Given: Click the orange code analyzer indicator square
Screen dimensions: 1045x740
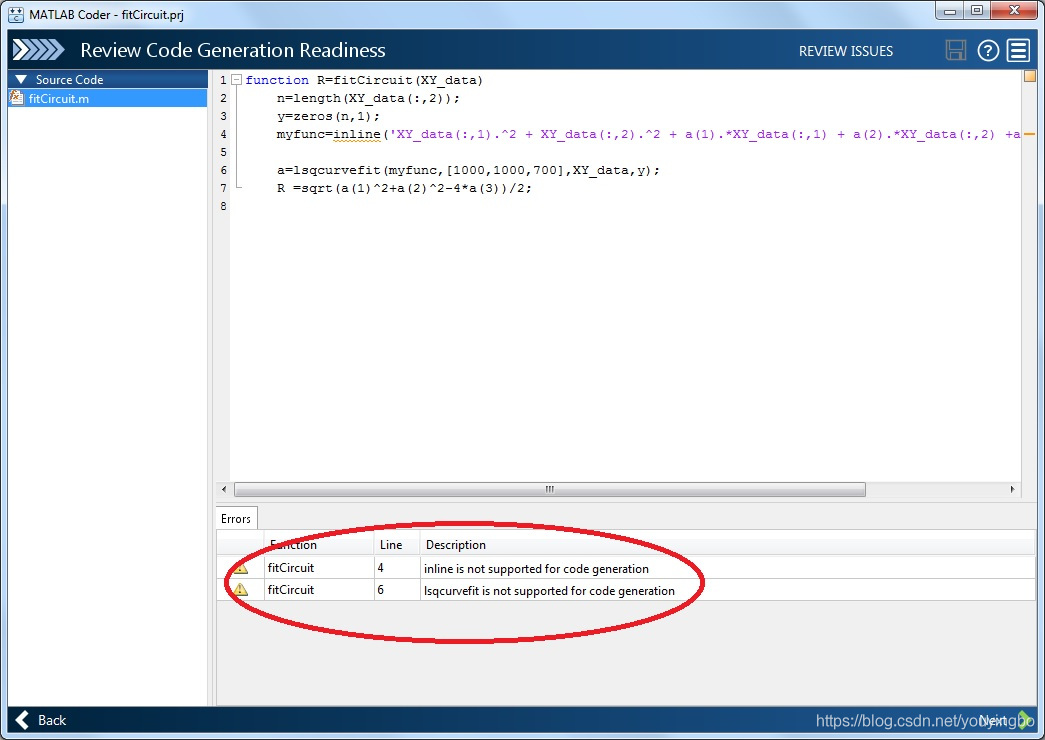Looking at the screenshot, I should coord(1030,76).
